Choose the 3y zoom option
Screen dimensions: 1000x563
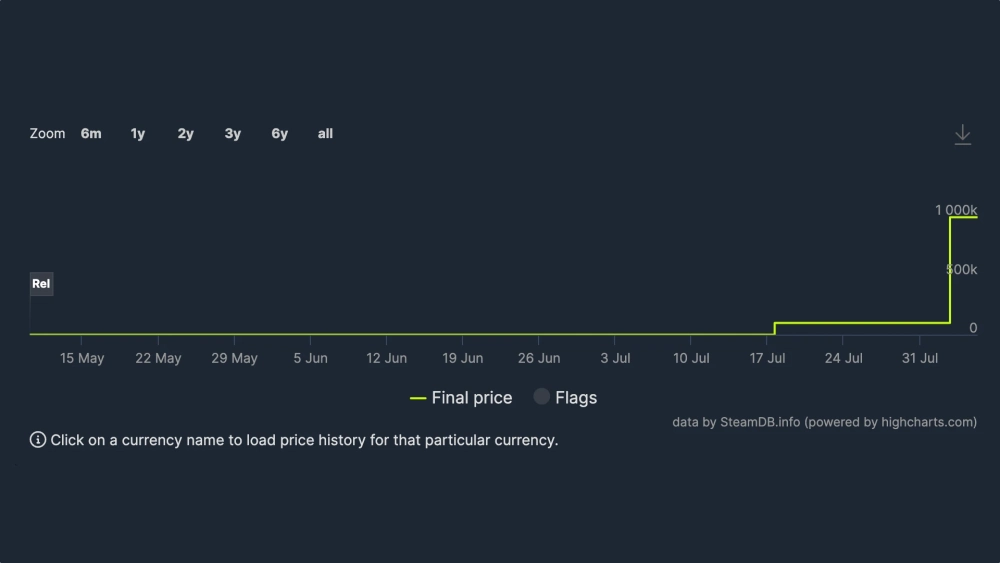(x=232, y=134)
